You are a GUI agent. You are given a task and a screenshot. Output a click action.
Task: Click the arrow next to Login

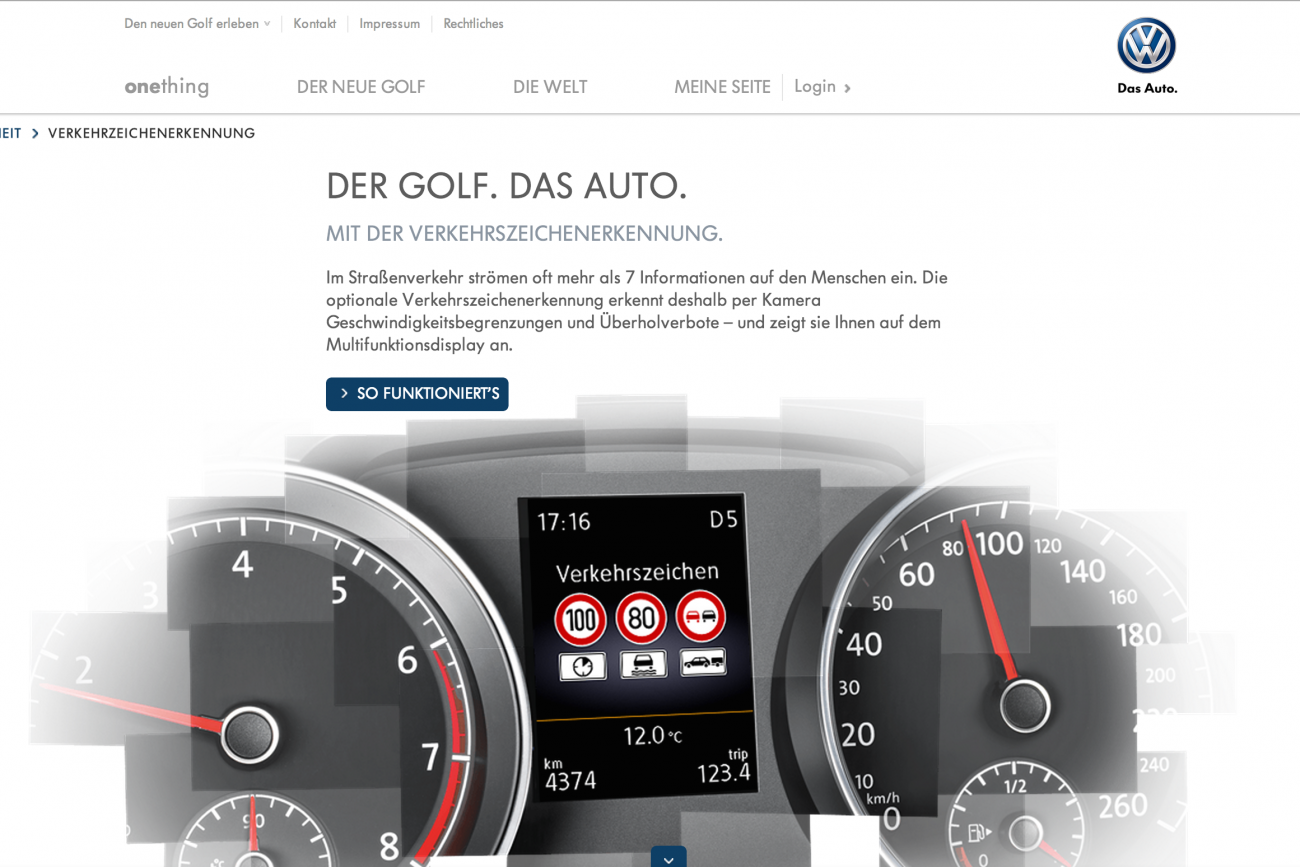pos(847,88)
